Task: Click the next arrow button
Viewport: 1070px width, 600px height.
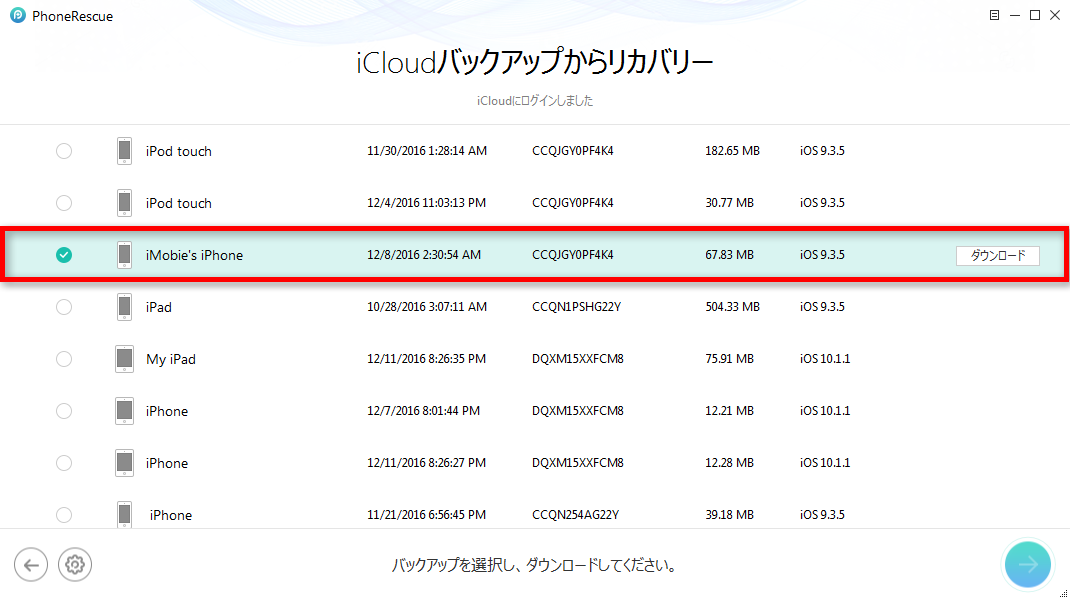Action: point(1028,565)
